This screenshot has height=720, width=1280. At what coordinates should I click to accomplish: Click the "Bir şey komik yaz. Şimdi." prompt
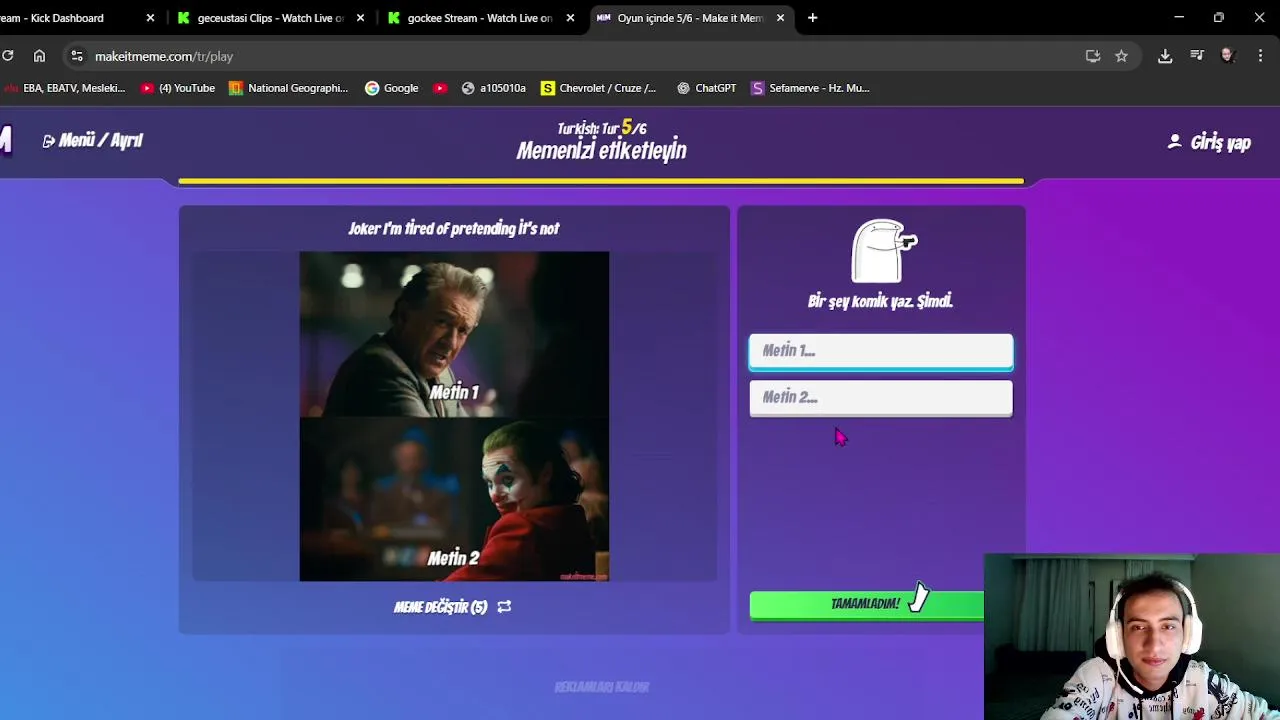(880, 301)
